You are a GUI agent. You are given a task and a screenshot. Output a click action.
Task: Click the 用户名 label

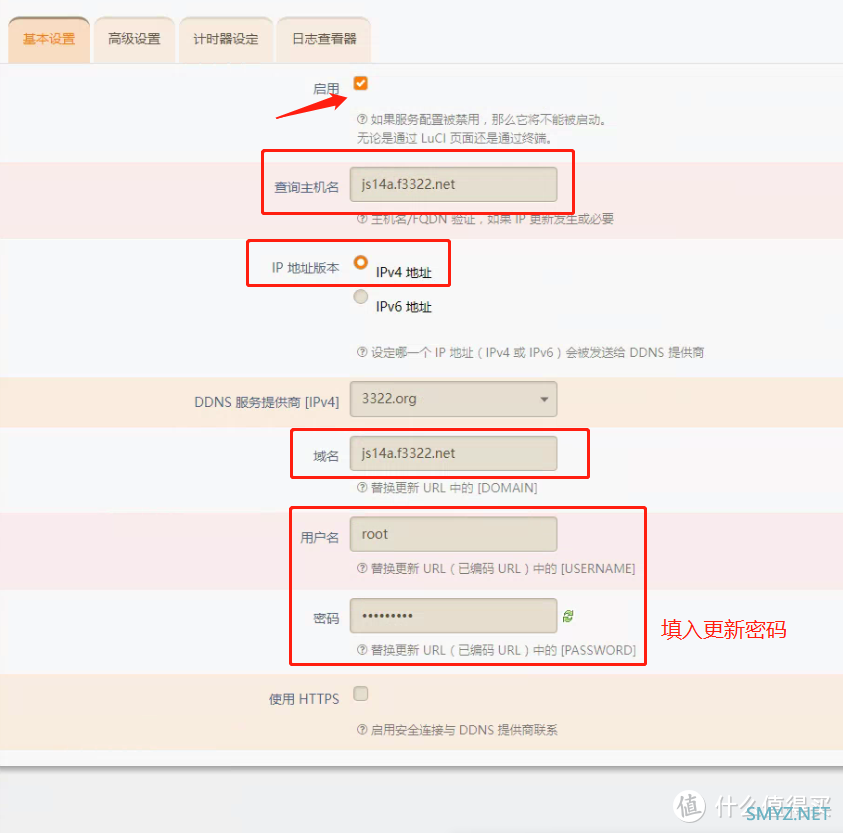(320, 537)
